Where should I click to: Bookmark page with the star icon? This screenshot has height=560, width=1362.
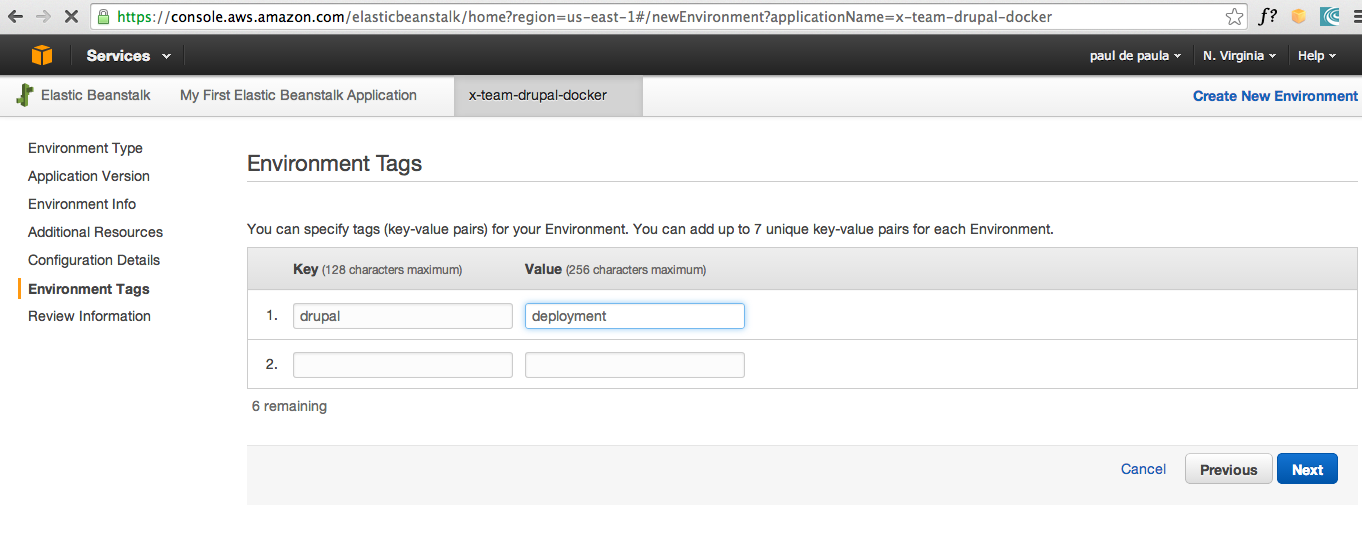[1235, 16]
